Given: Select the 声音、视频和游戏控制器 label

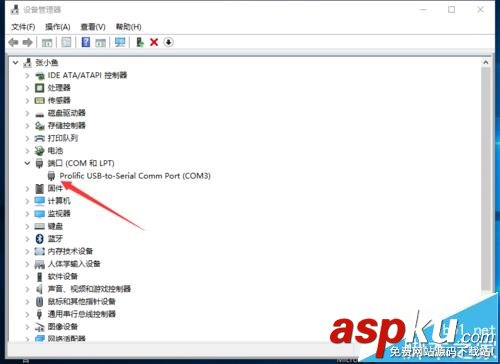Looking at the screenshot, I should click(x=89, y=289).
